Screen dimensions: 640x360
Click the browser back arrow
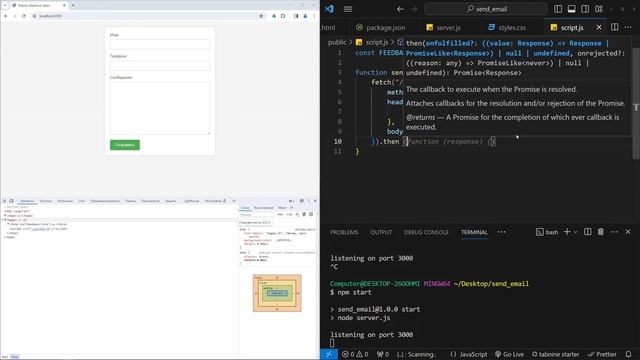(6, 16)
